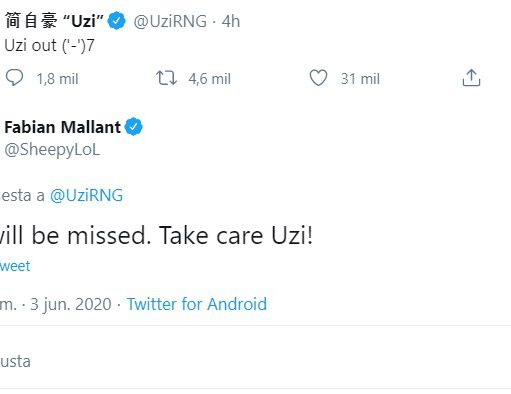This screenshot has height=394, width=511.
Task: Click the share upload icon
Action: point(471,78)
